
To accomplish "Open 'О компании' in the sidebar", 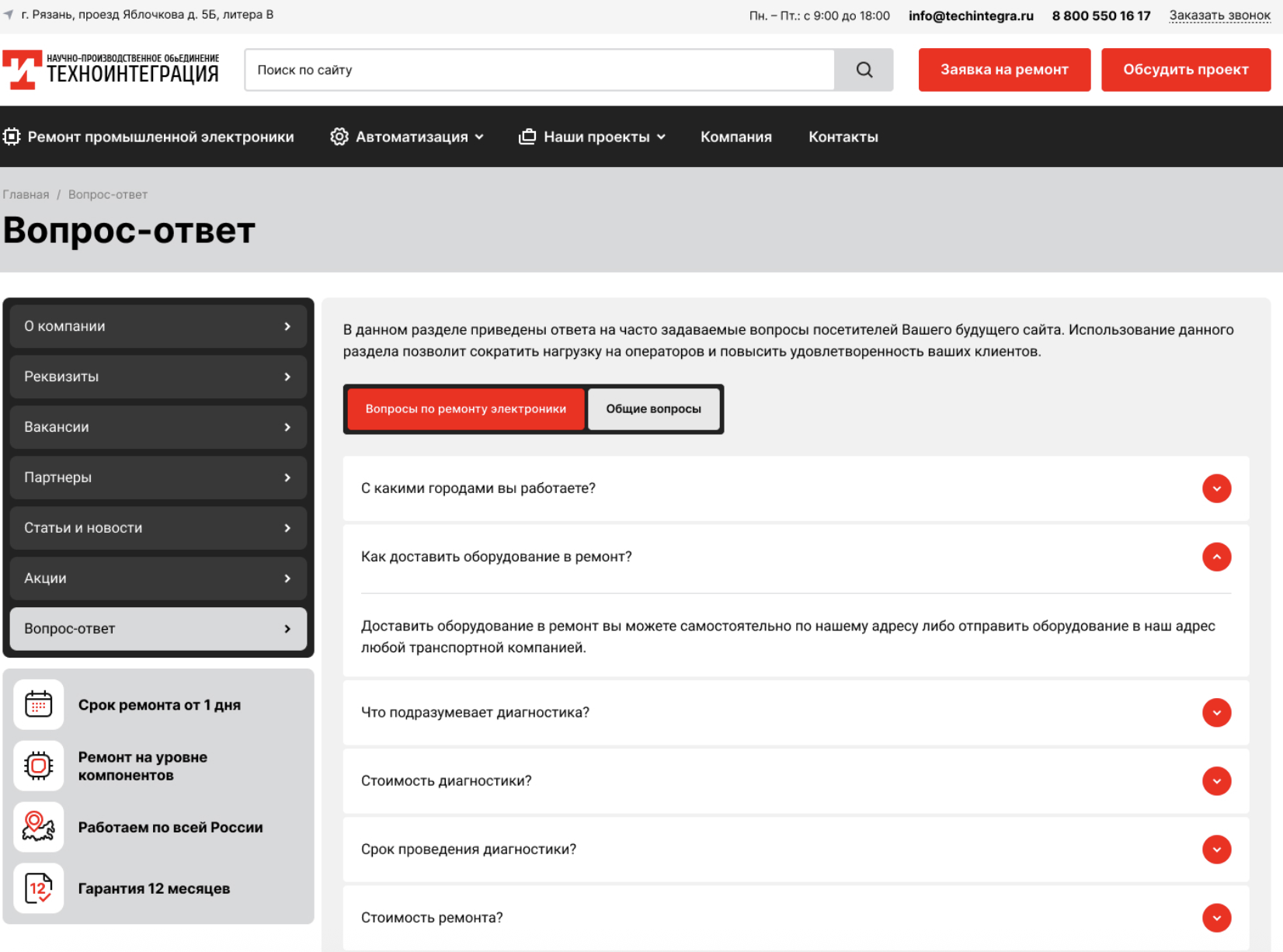I will coord(158,326).
